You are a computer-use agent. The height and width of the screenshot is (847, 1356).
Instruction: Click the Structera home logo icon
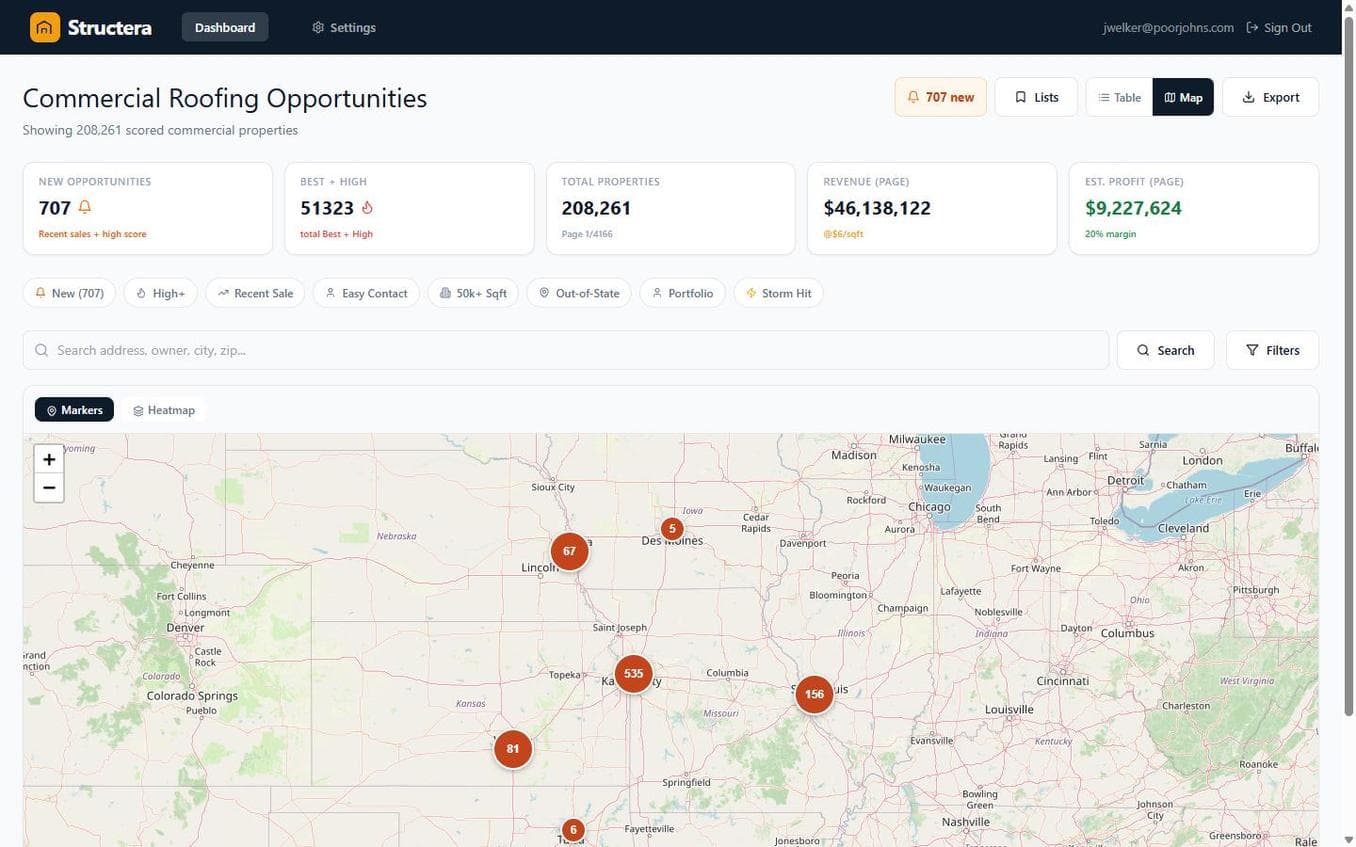(44, 27)
